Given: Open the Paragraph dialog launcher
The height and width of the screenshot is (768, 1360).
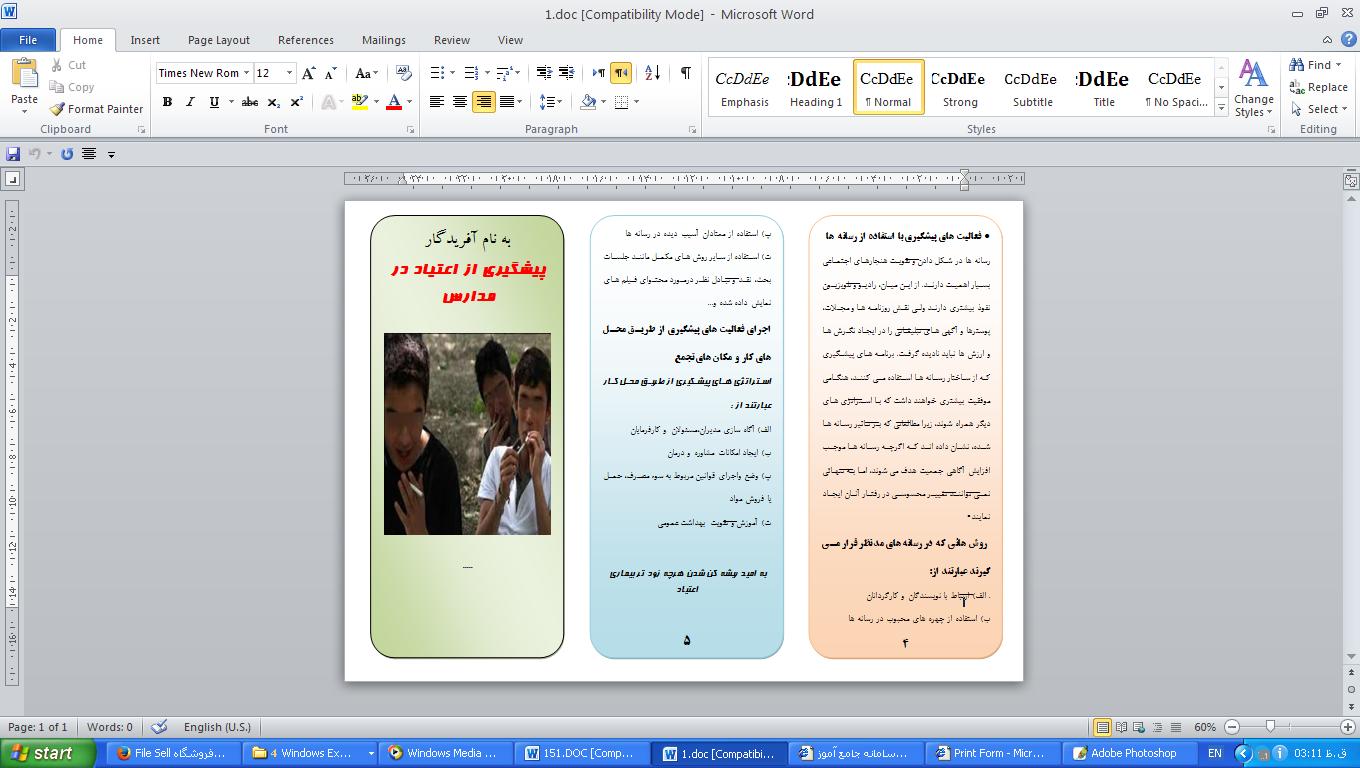Looking at the screenshot, I should pyautogui.click(x=693, y=130).
